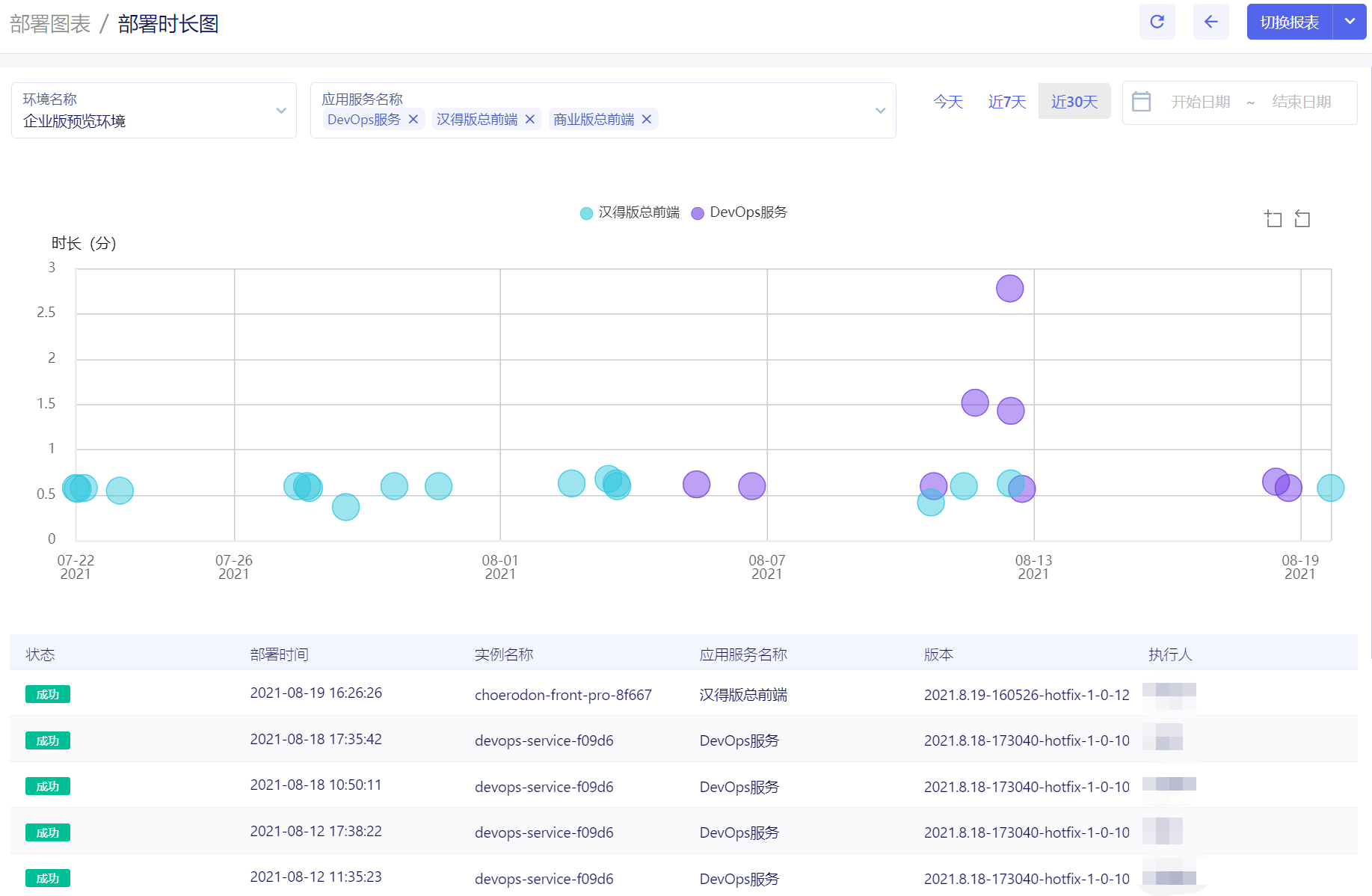Click version 2021.8.19-160526-hotfix-1-0-12
The width and height of the screenshot is (1372, 896).
(x=1027, y=695)
